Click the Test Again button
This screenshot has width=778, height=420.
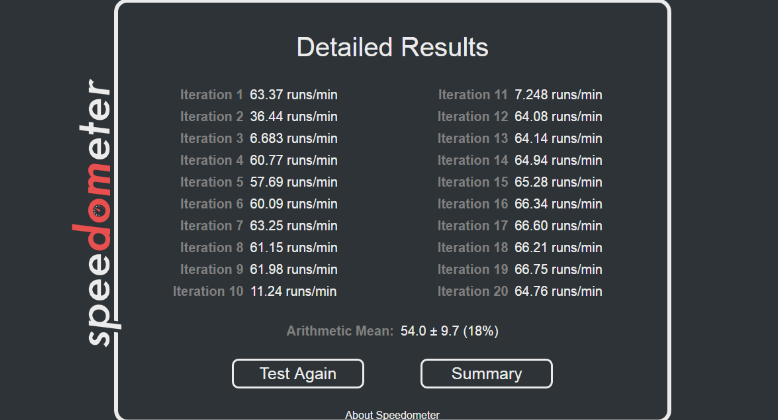[298, 373]
